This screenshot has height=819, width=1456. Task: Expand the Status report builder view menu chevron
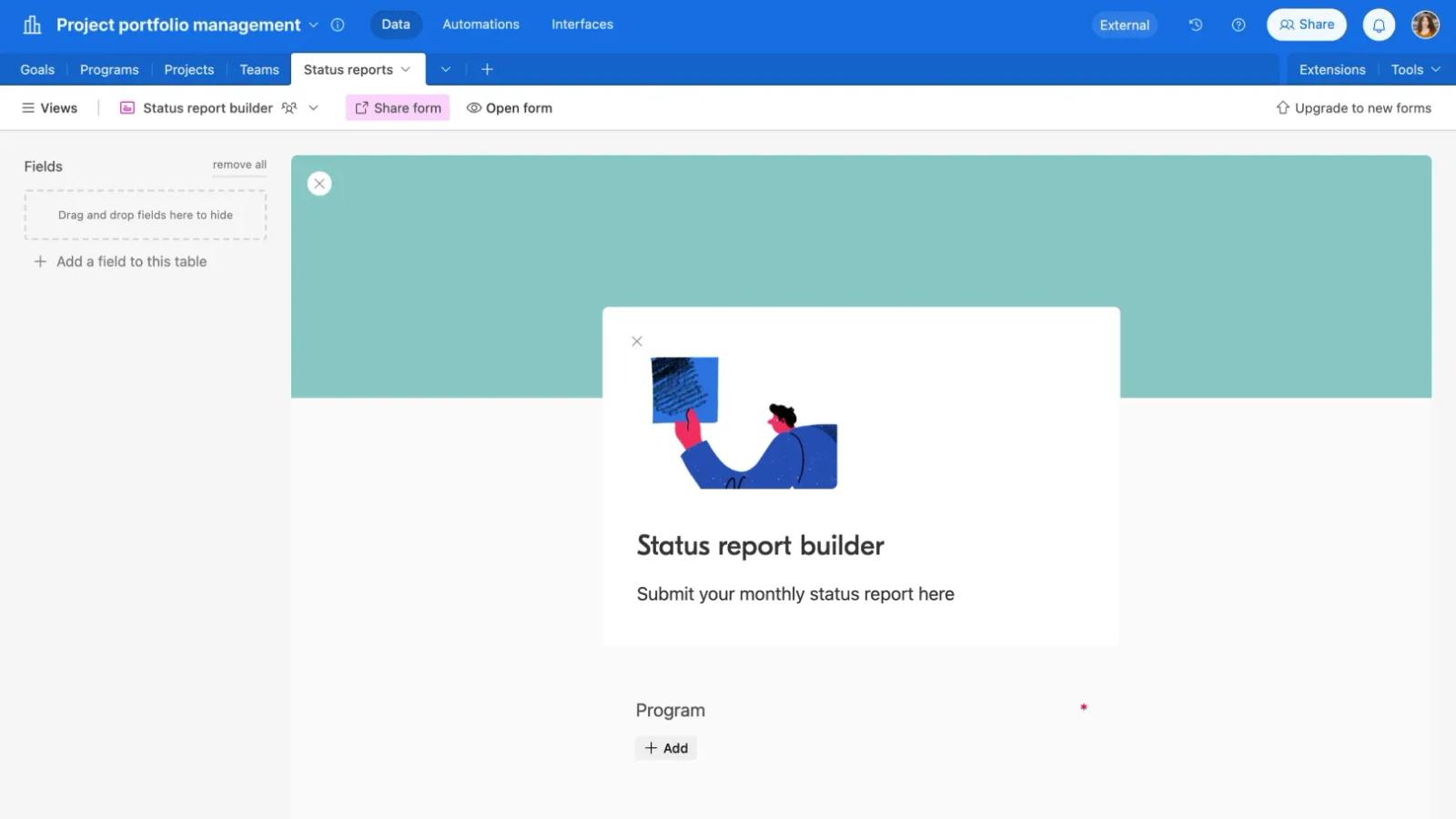click(x=314, y=107)
